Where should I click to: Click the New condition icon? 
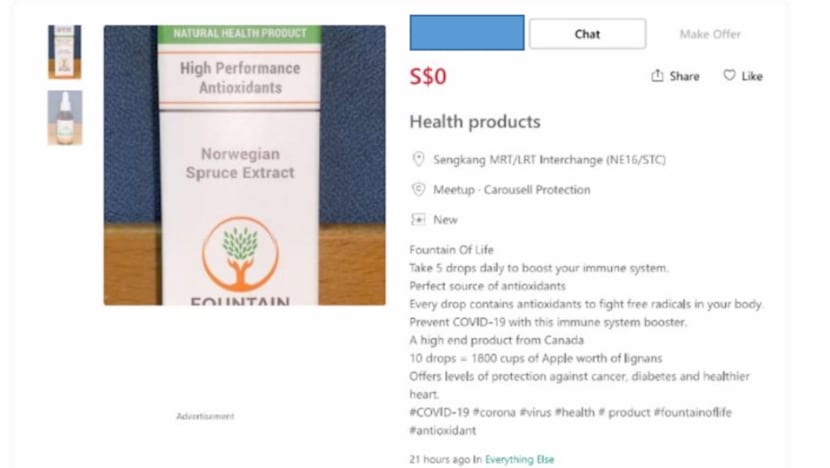click(418, 220)
